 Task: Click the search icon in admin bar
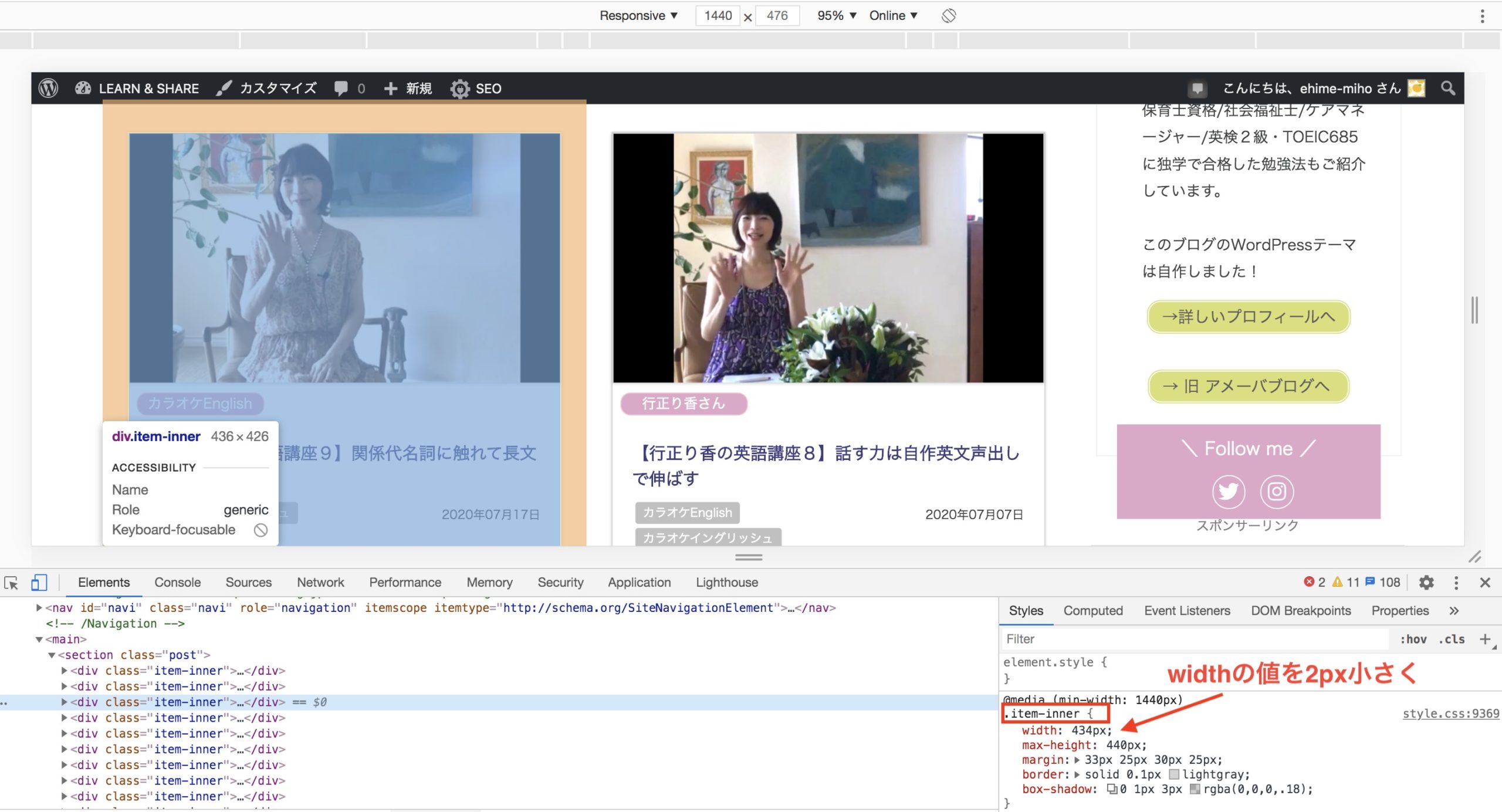(1447, 88)
